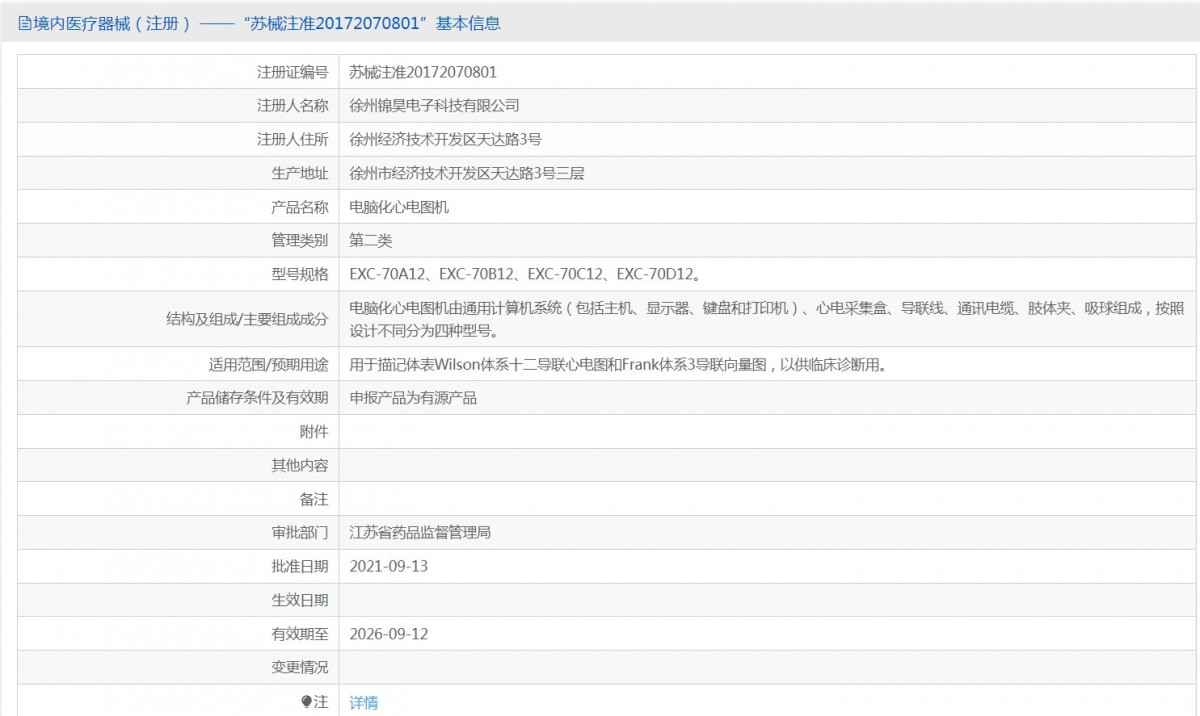The image size is (1200, 716).
Task: Click the bullet icon beside 注 label
Action: [306, 702]
